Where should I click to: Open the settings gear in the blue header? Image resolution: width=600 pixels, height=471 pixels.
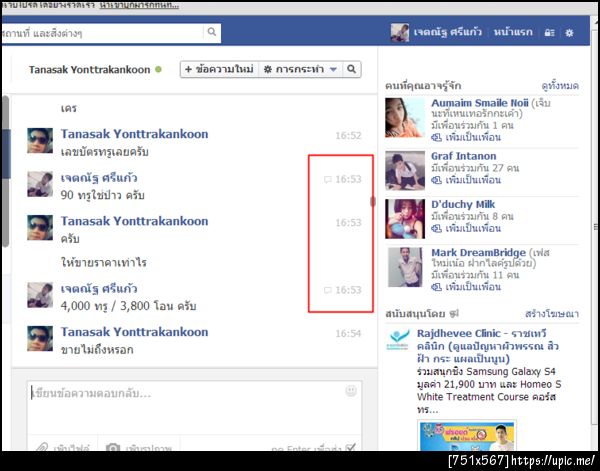pyautogui.click(x=569, y=33)
